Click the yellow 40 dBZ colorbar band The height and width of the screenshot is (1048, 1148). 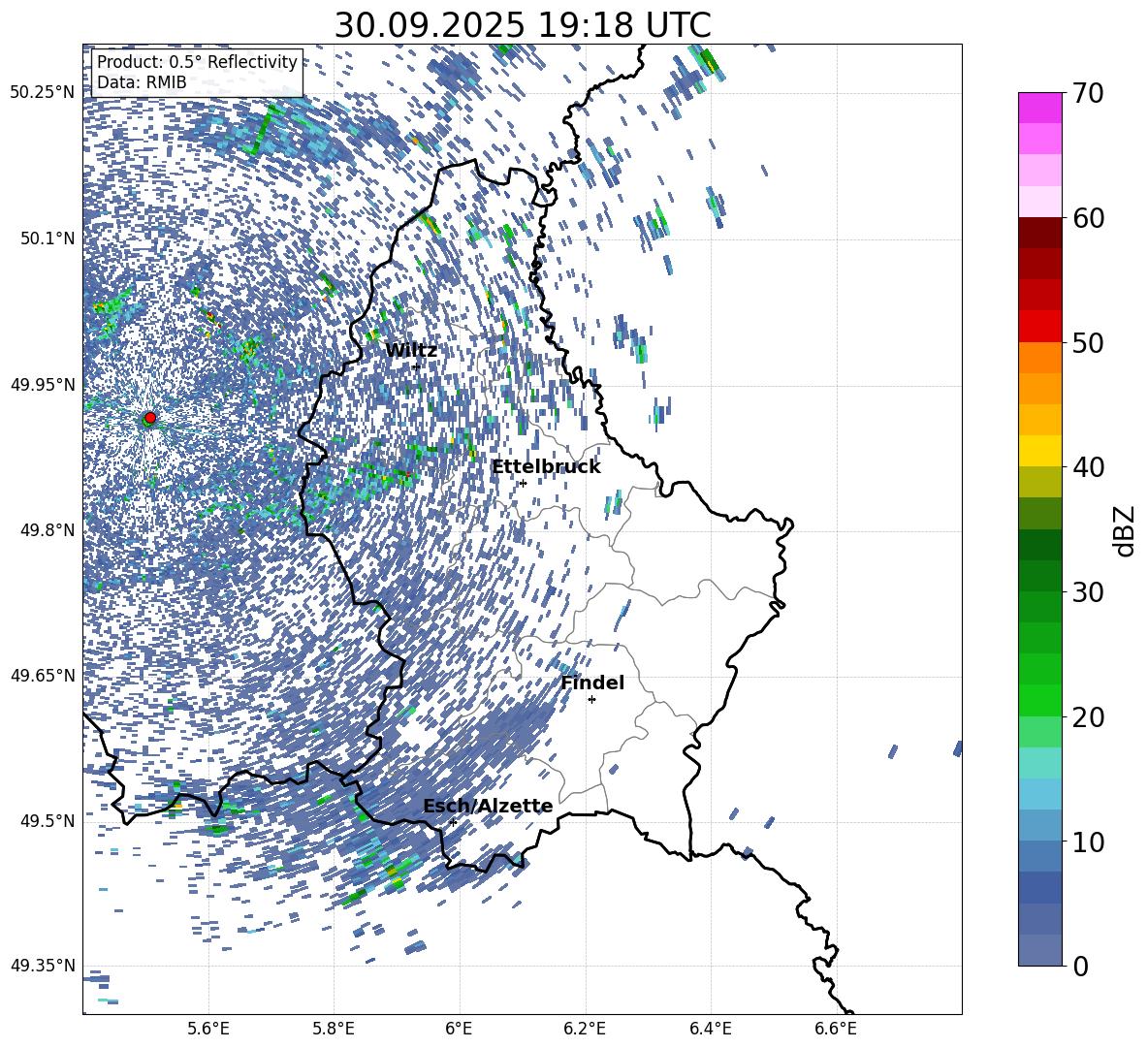(1040, 451)
